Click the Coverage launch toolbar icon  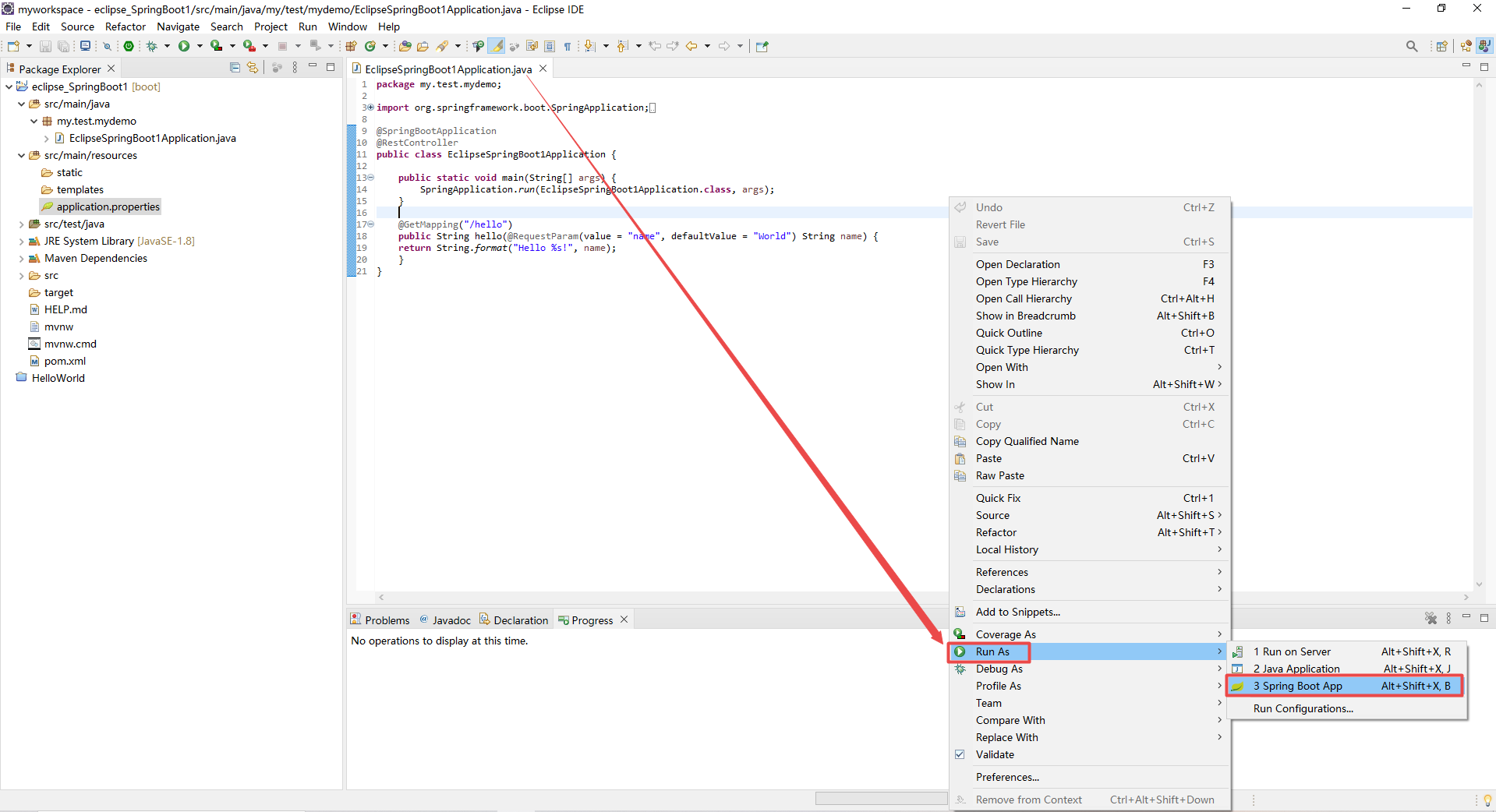(216, 46)
